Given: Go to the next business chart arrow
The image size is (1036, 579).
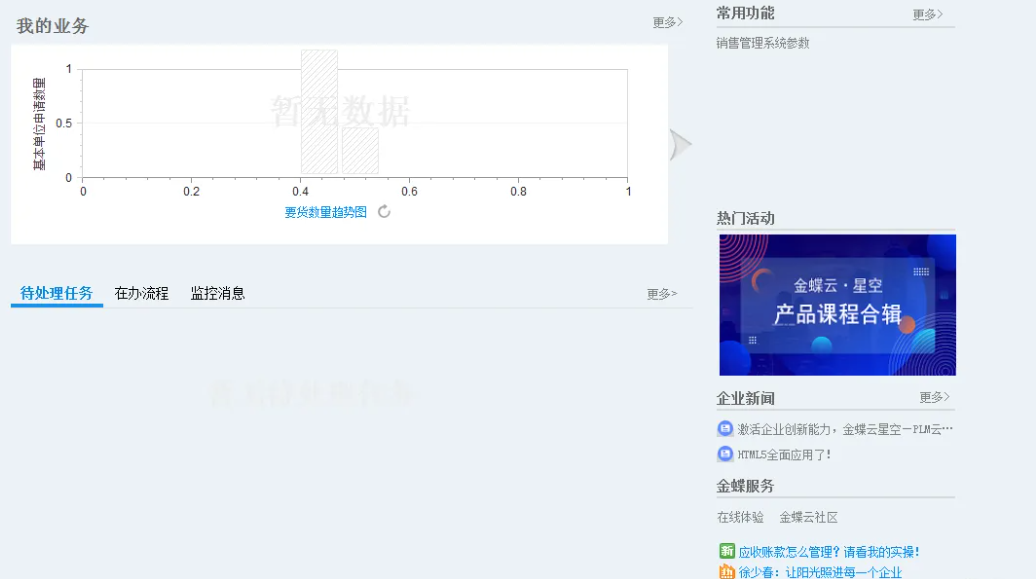Looking at the screenshot, I should pos(680,145).
